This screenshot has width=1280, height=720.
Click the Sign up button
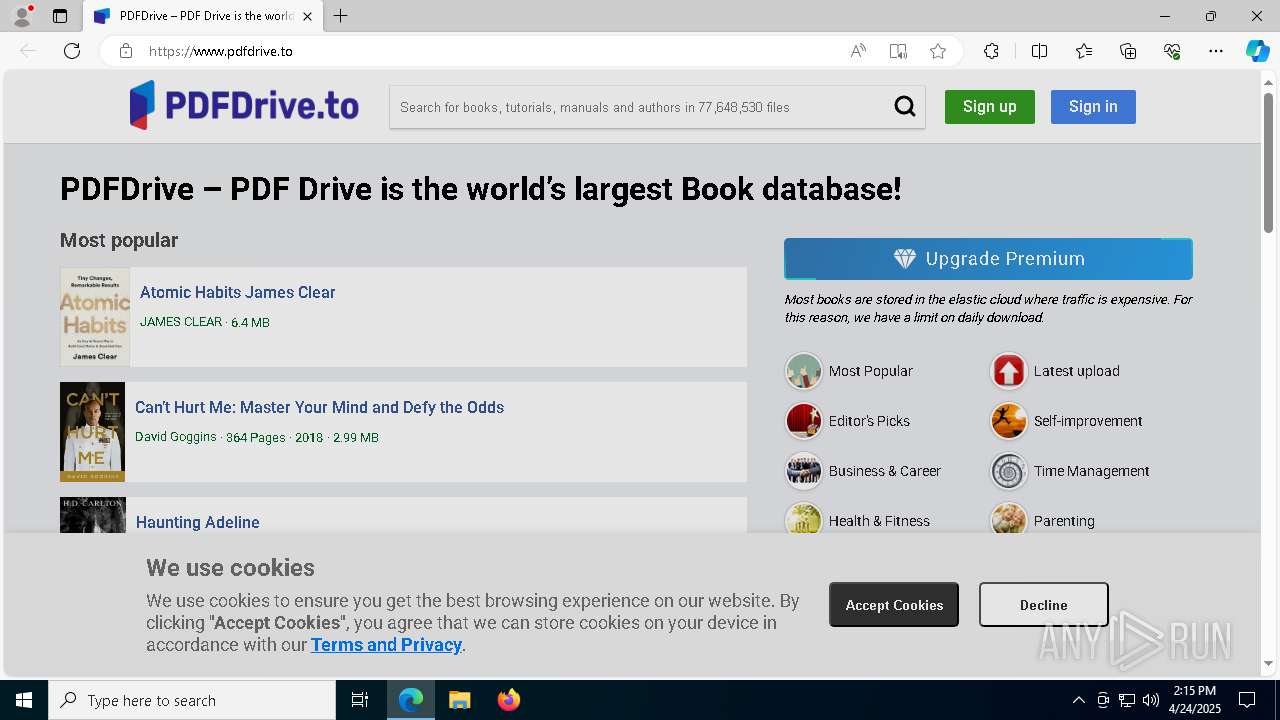point(990,107)
